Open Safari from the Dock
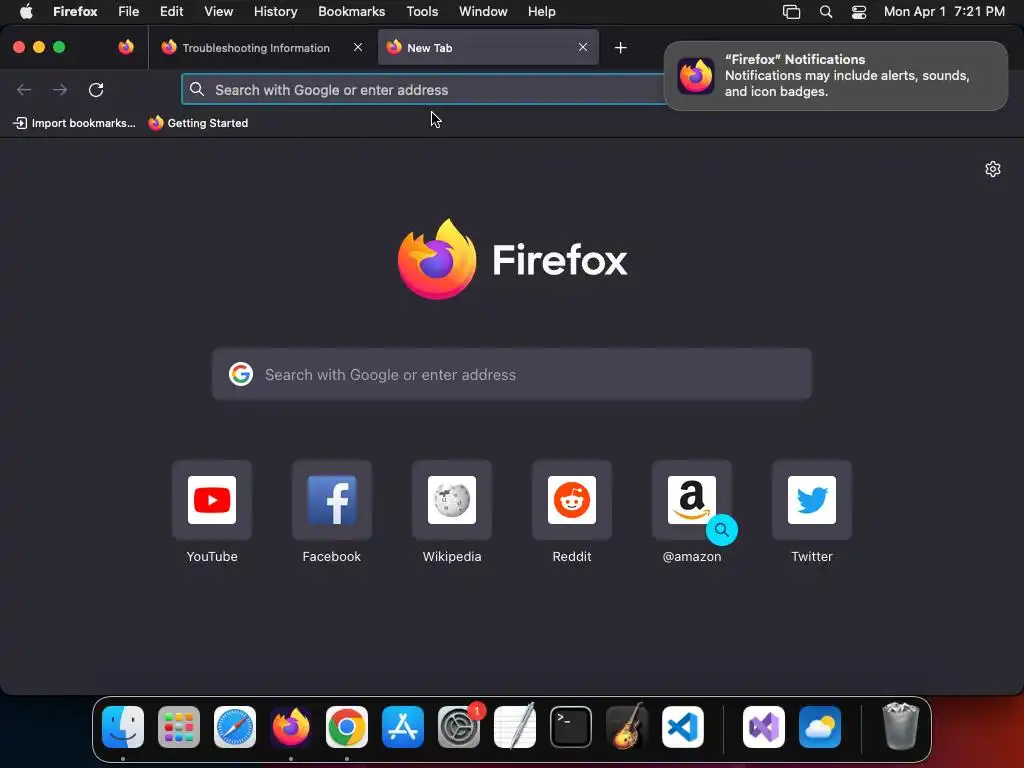Viewport: 1024px width, 768px height. point(235,727)
